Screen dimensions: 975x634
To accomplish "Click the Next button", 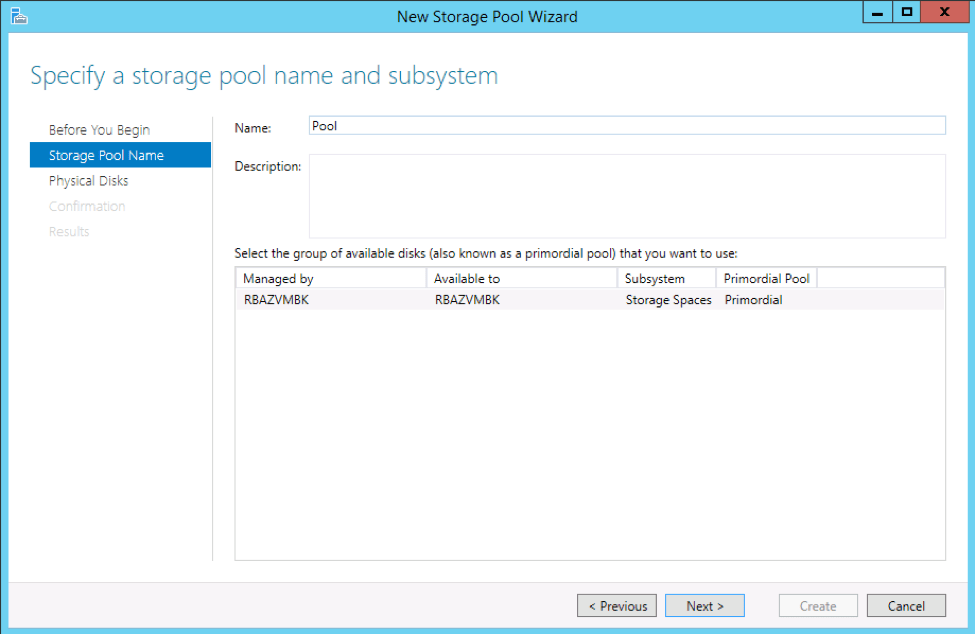I will (704, 605).
